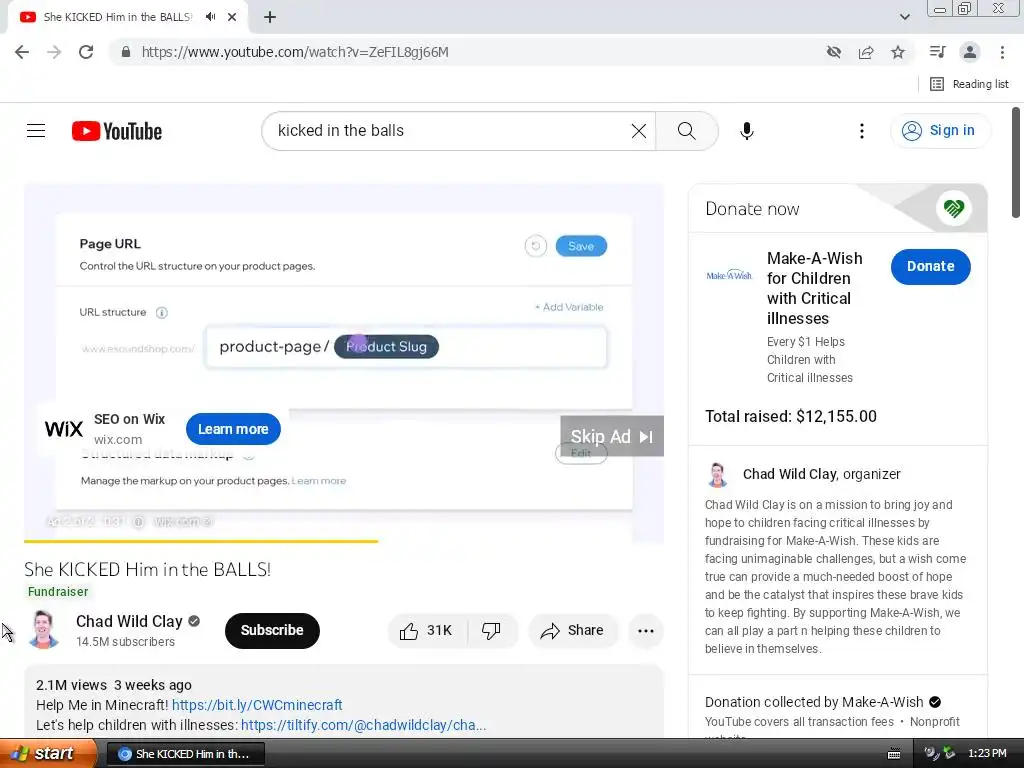1024x768 pixels.
Task: Click the browser forward arrow
Action: click(54, 52)
